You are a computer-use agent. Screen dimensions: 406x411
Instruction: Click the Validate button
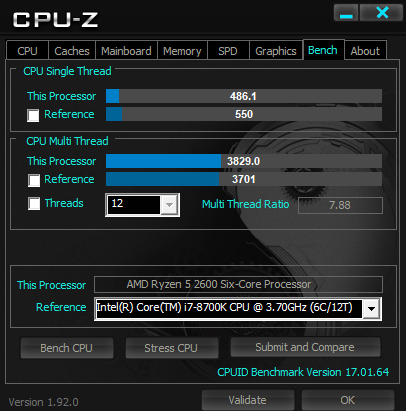tap(248, 400)
